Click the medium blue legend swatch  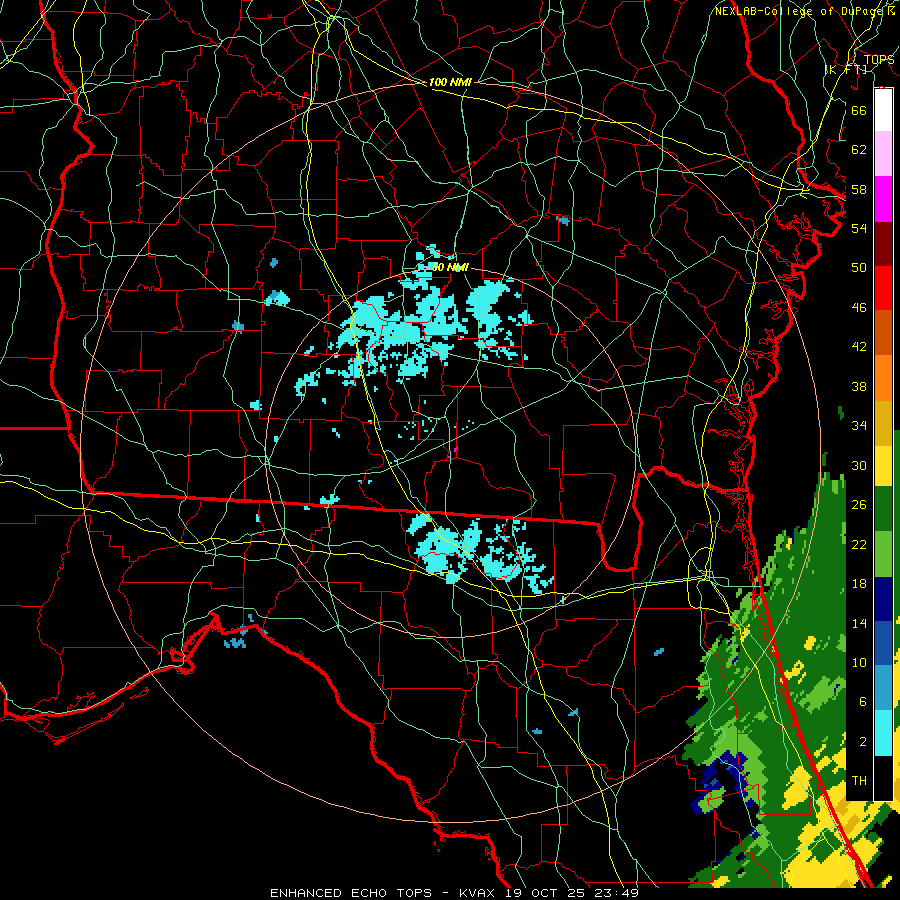click(883, 643)
